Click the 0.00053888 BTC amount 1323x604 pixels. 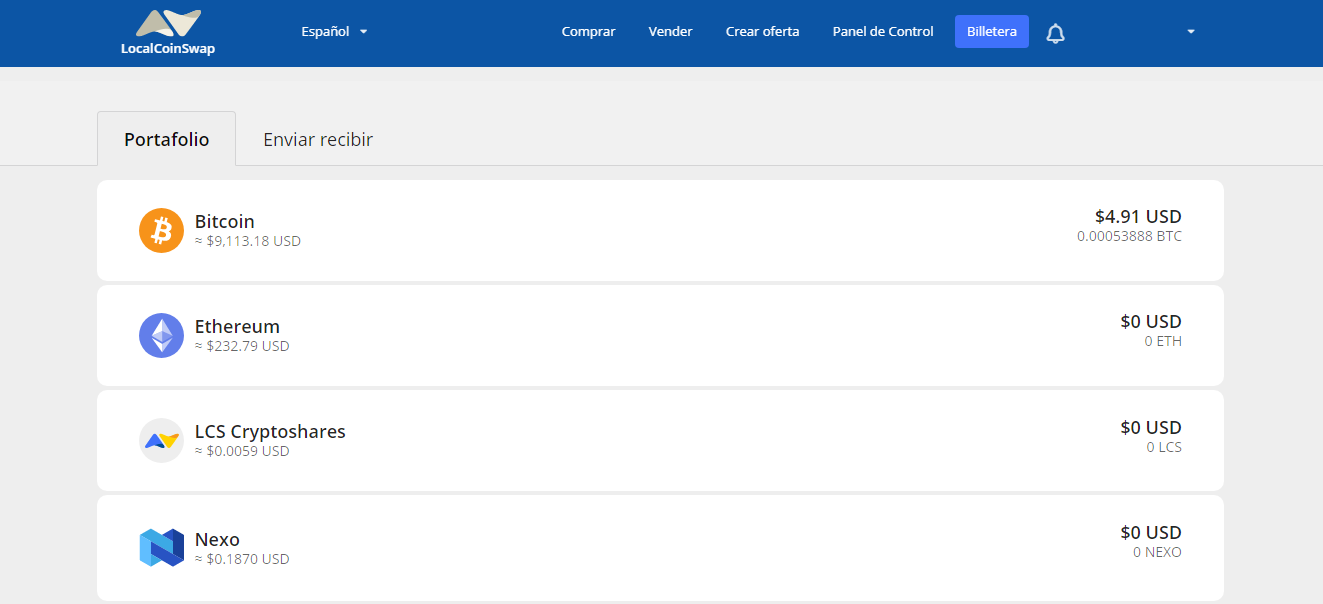(1129, 237)
